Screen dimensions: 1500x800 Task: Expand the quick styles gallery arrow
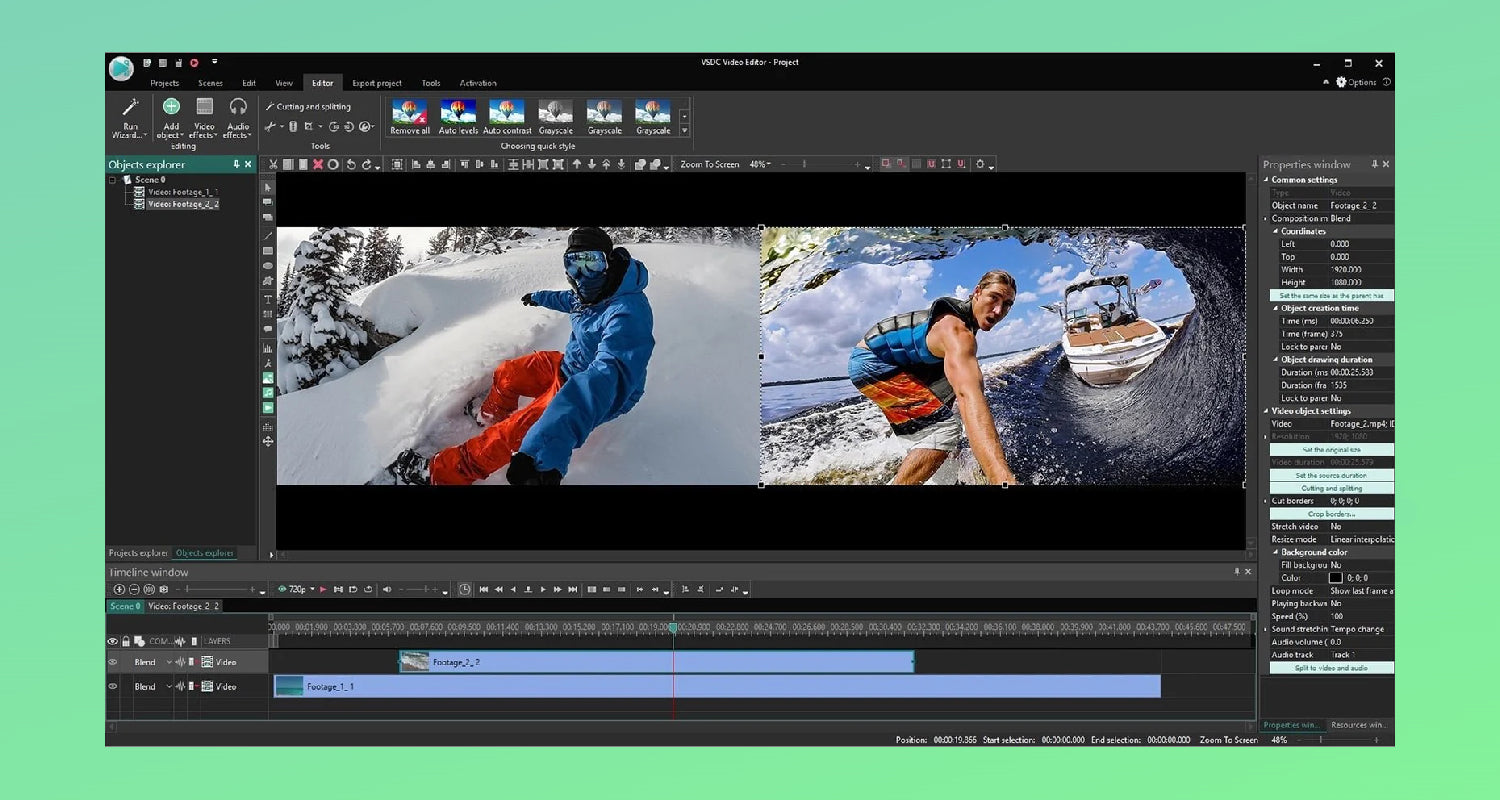click(x=685, y=131)
